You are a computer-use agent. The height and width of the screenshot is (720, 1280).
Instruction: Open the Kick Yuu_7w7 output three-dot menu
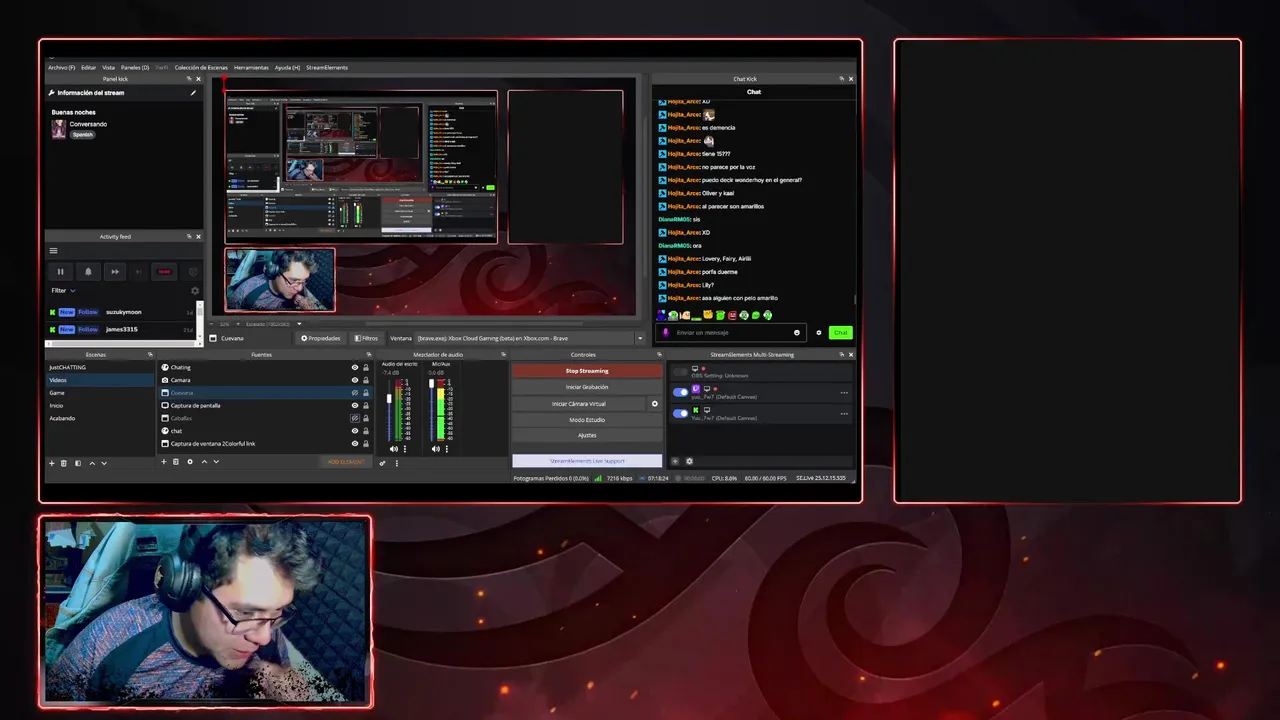click(844, 414)
